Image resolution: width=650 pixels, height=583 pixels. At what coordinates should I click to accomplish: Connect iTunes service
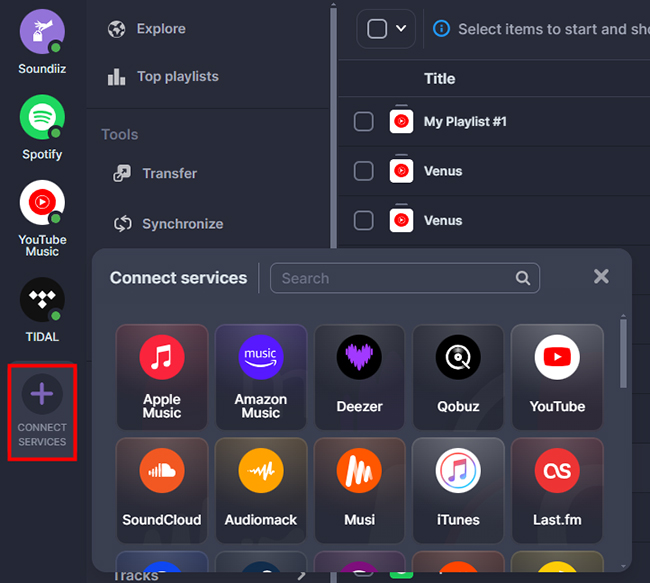(458, 490)
